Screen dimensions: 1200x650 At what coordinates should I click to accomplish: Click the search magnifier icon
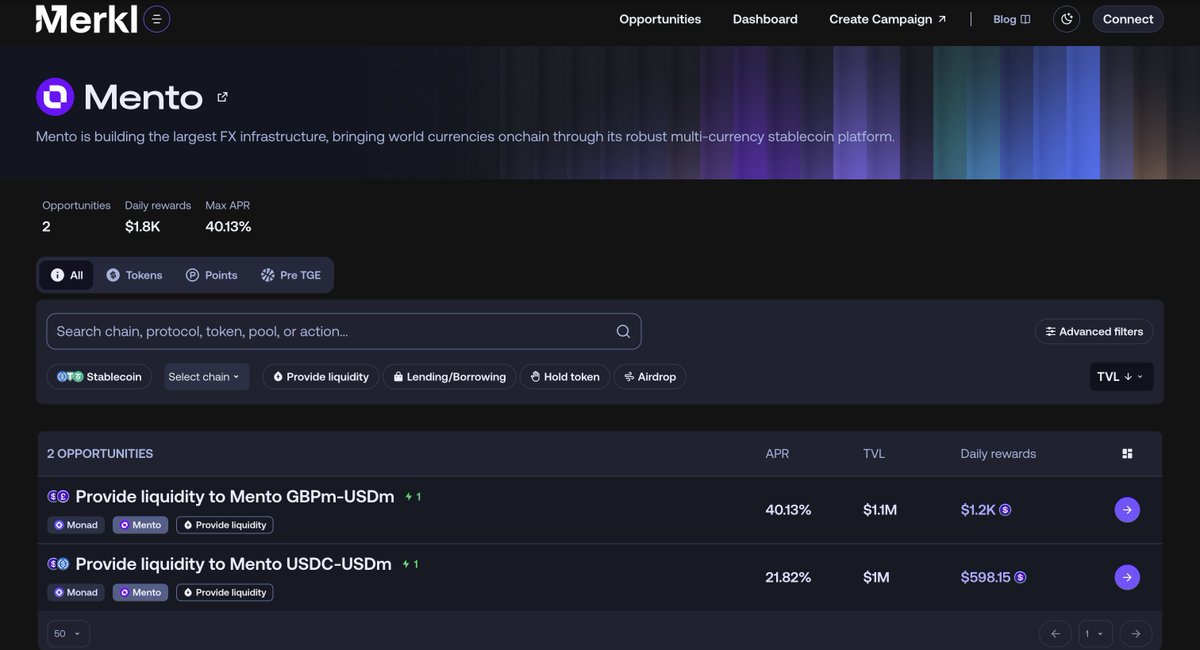point(623,331)
